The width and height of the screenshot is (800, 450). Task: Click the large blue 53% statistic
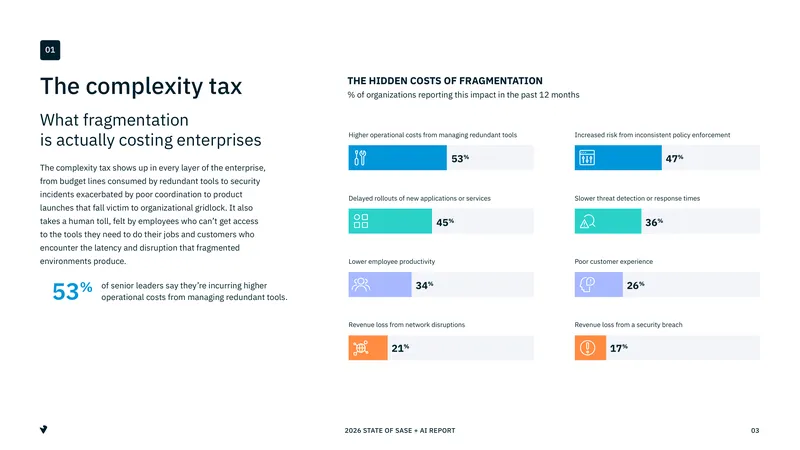[x=72, y=291]
